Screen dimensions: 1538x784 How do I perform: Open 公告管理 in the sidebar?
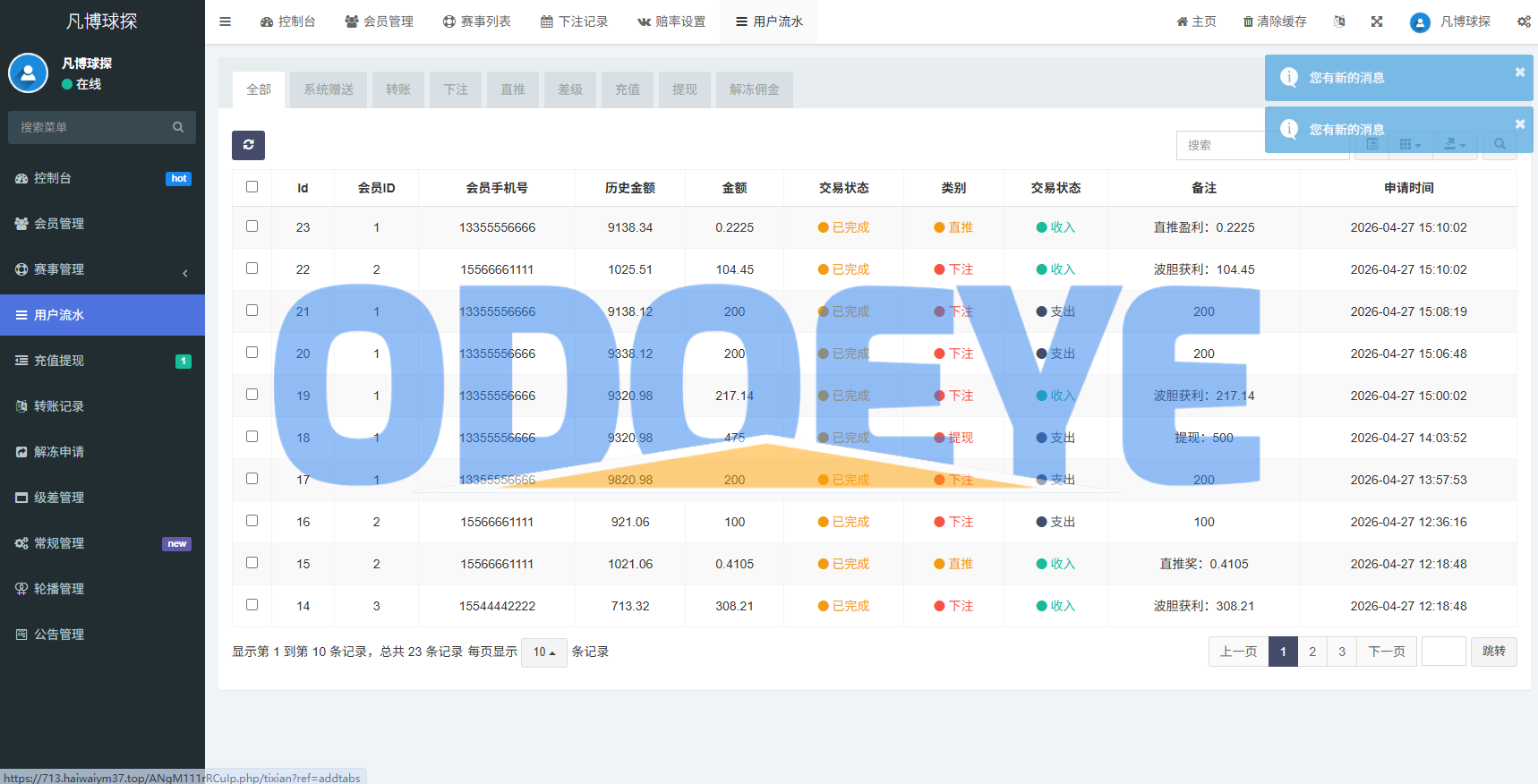(102, 635)
